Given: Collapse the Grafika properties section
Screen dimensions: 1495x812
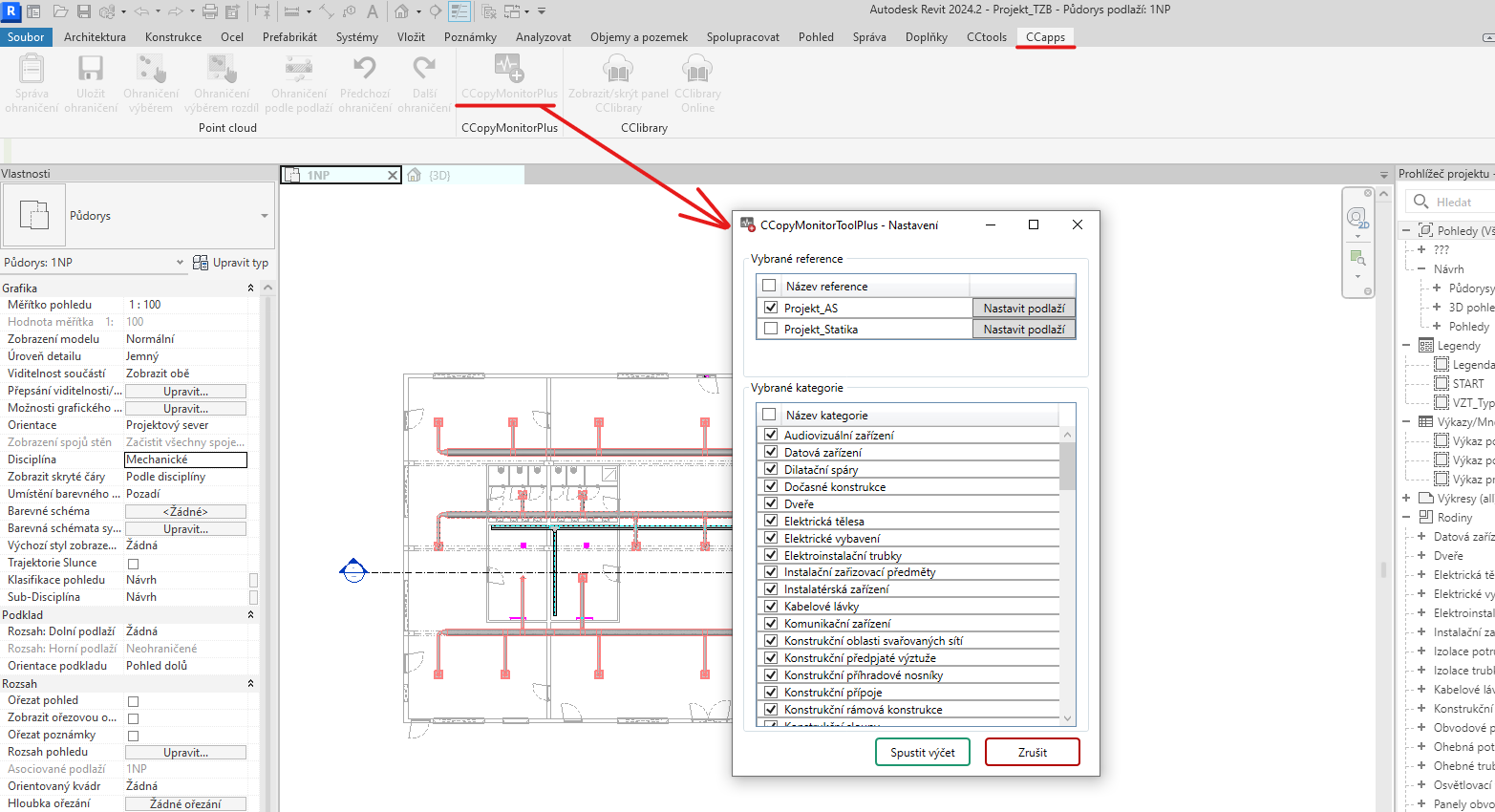Looking at the screenshot, I should 251,288.
